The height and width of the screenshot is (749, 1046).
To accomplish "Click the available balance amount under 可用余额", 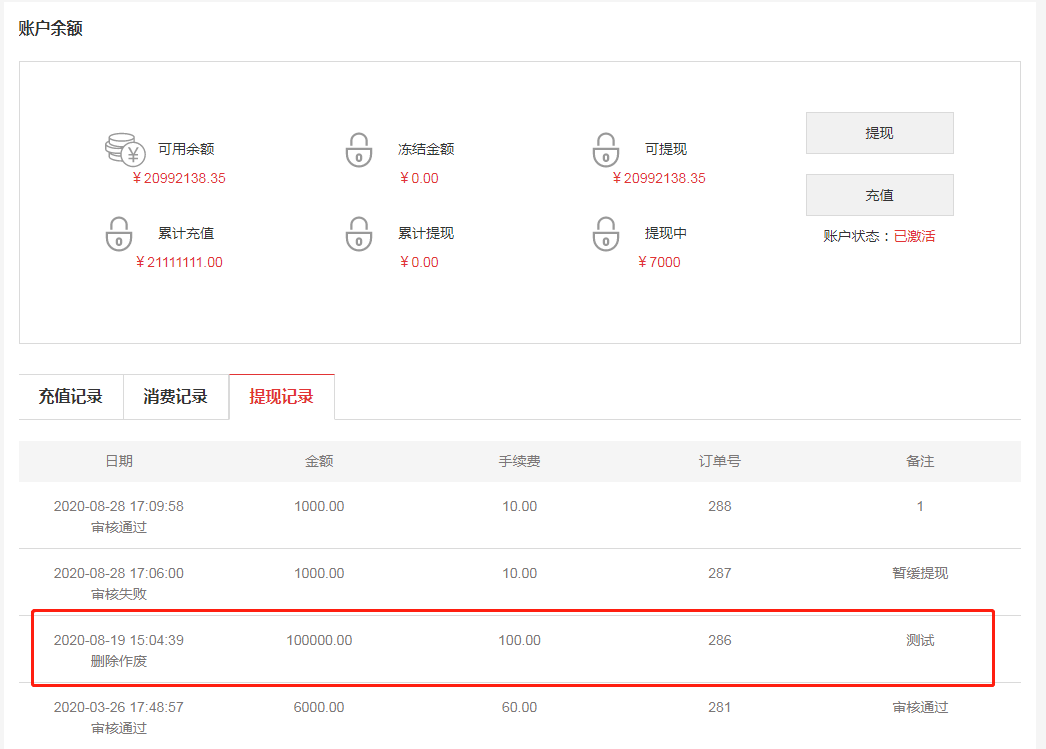I will 179,179.
